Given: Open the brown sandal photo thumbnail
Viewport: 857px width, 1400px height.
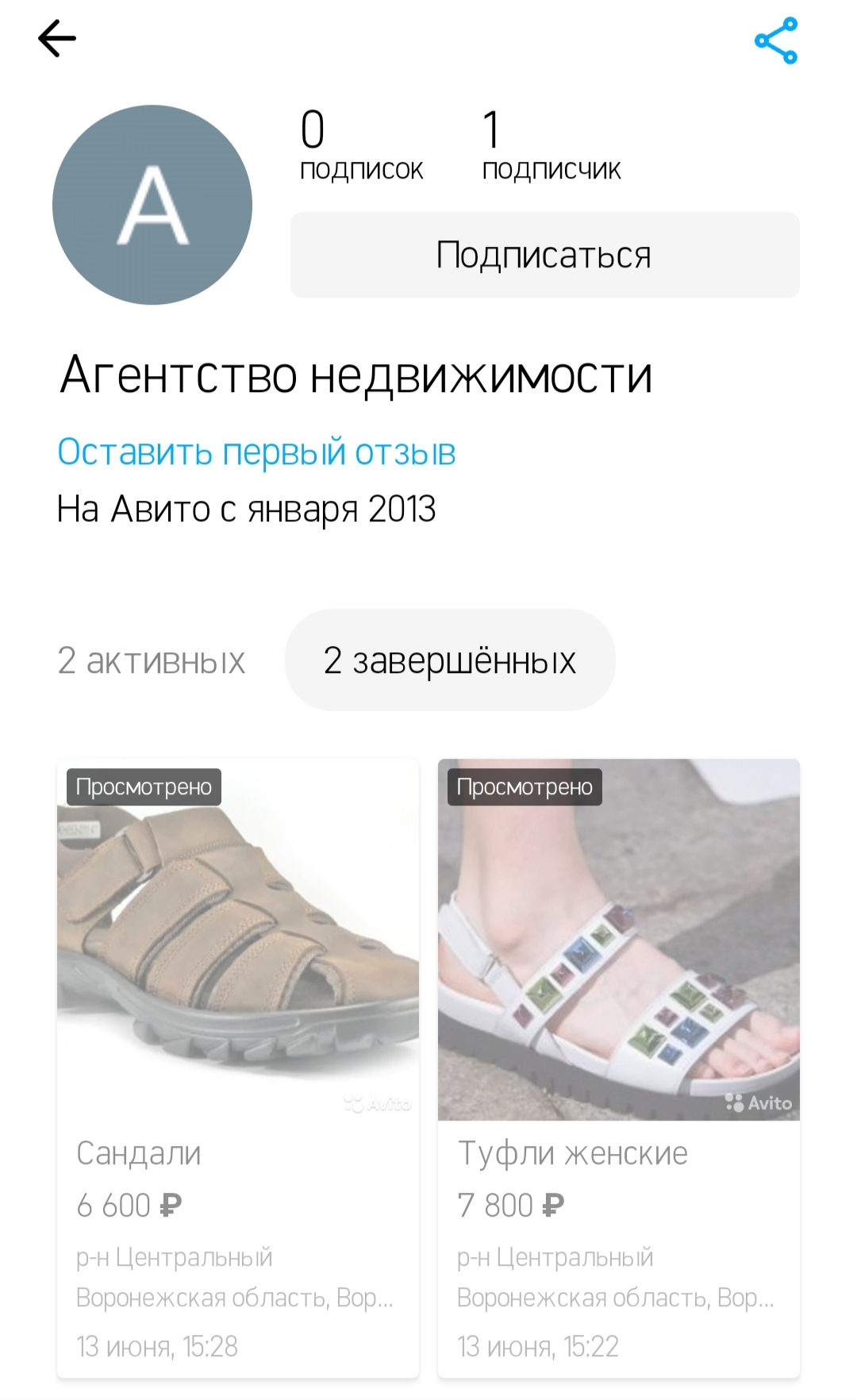Looking at the screenshot, I should click(238, 940).
